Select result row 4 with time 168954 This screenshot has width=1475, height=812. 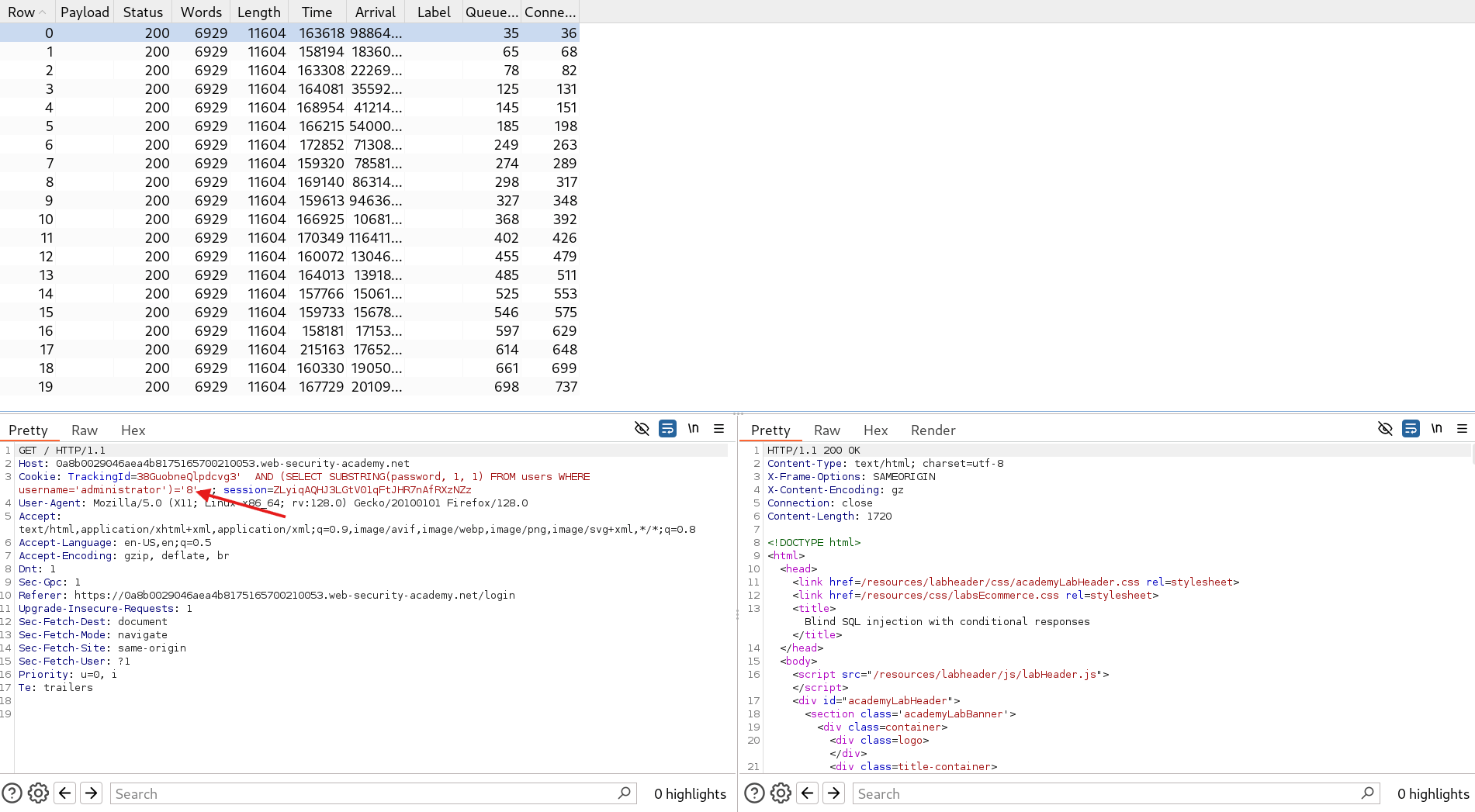point(289,107)
